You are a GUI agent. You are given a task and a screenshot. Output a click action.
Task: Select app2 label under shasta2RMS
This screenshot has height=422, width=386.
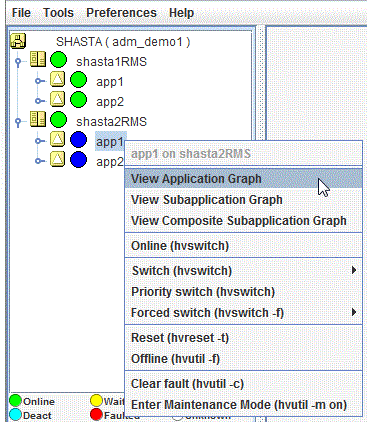(110, 162)
